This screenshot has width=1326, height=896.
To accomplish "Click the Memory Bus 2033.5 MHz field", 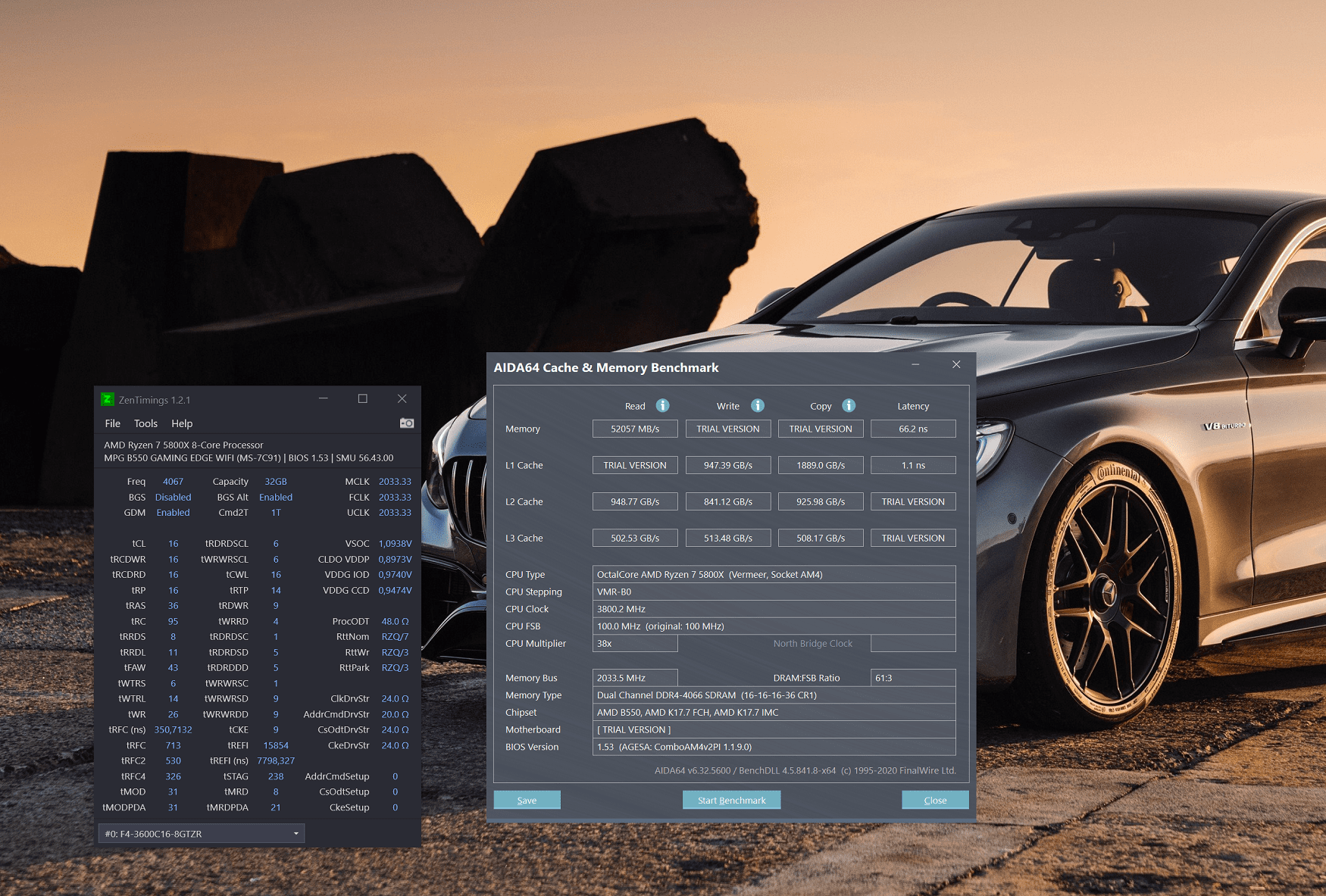I will pos(635,678).
